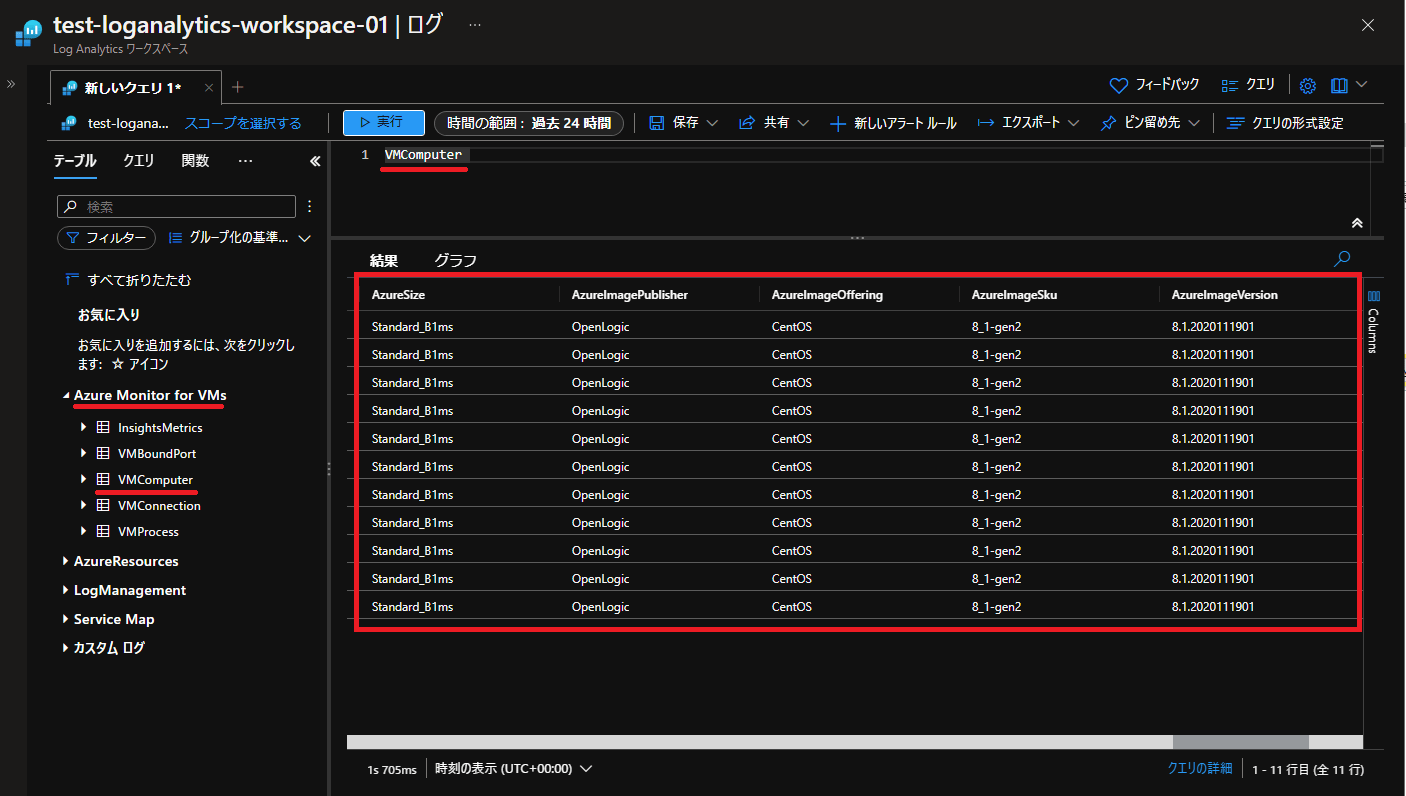Screen dimensions: 1406x796
Task: Open the docs book icon in the top right
Action: (1339, 85)
